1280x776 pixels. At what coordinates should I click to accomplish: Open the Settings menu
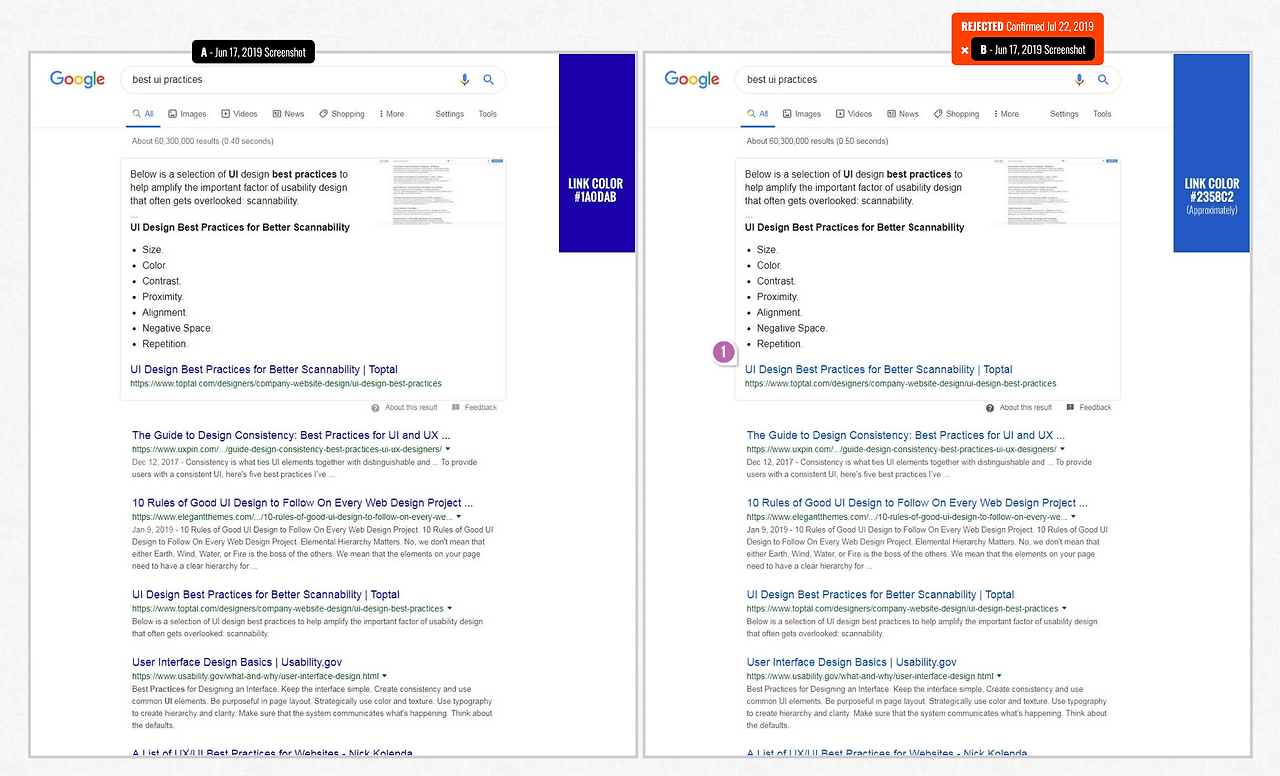(x=448, y=114)
